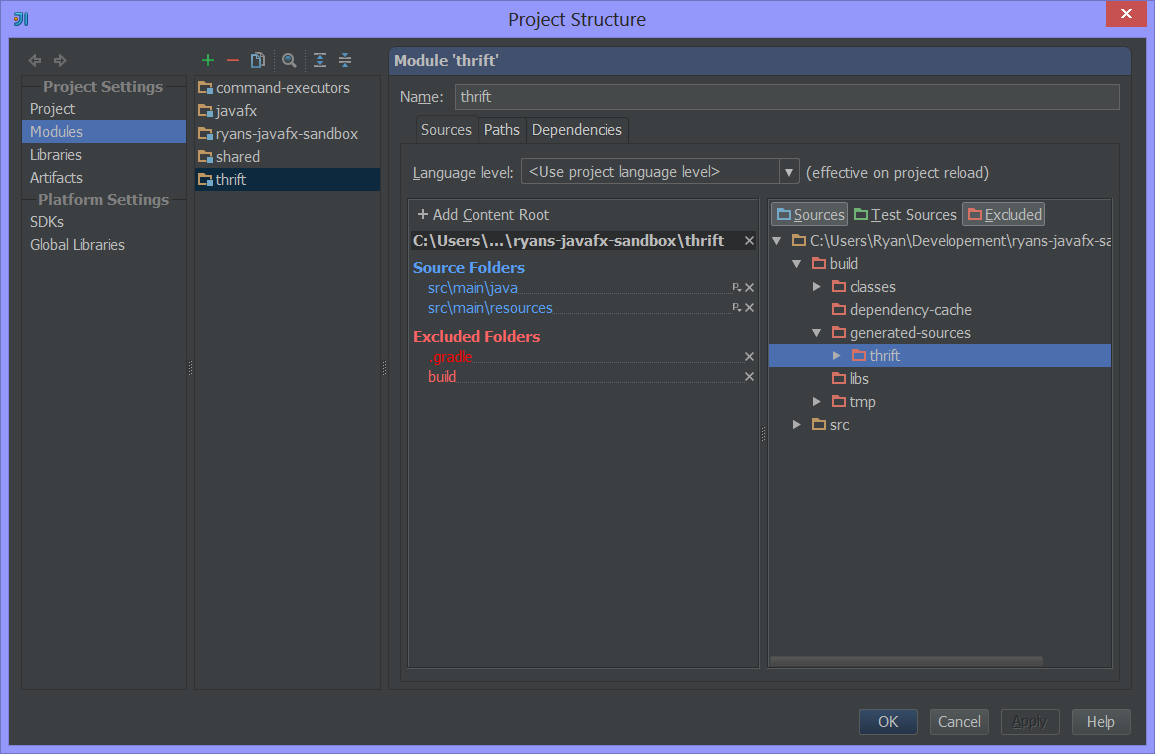Click the dependency-cache folder icon

pos(839,309)
